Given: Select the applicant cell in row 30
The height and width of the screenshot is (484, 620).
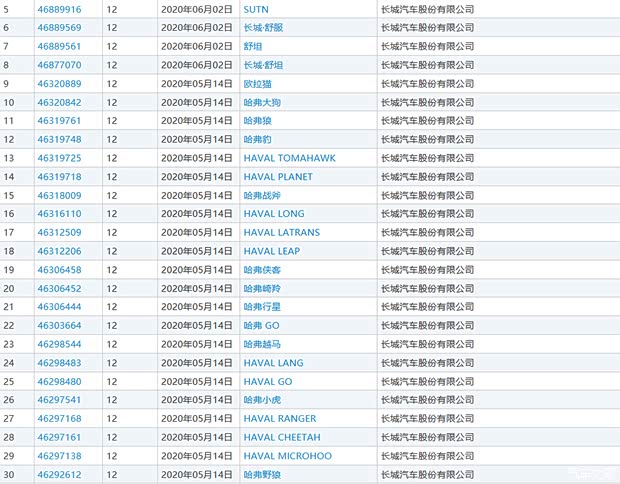Looking at the screenshot, I should [x=427, y=474].
